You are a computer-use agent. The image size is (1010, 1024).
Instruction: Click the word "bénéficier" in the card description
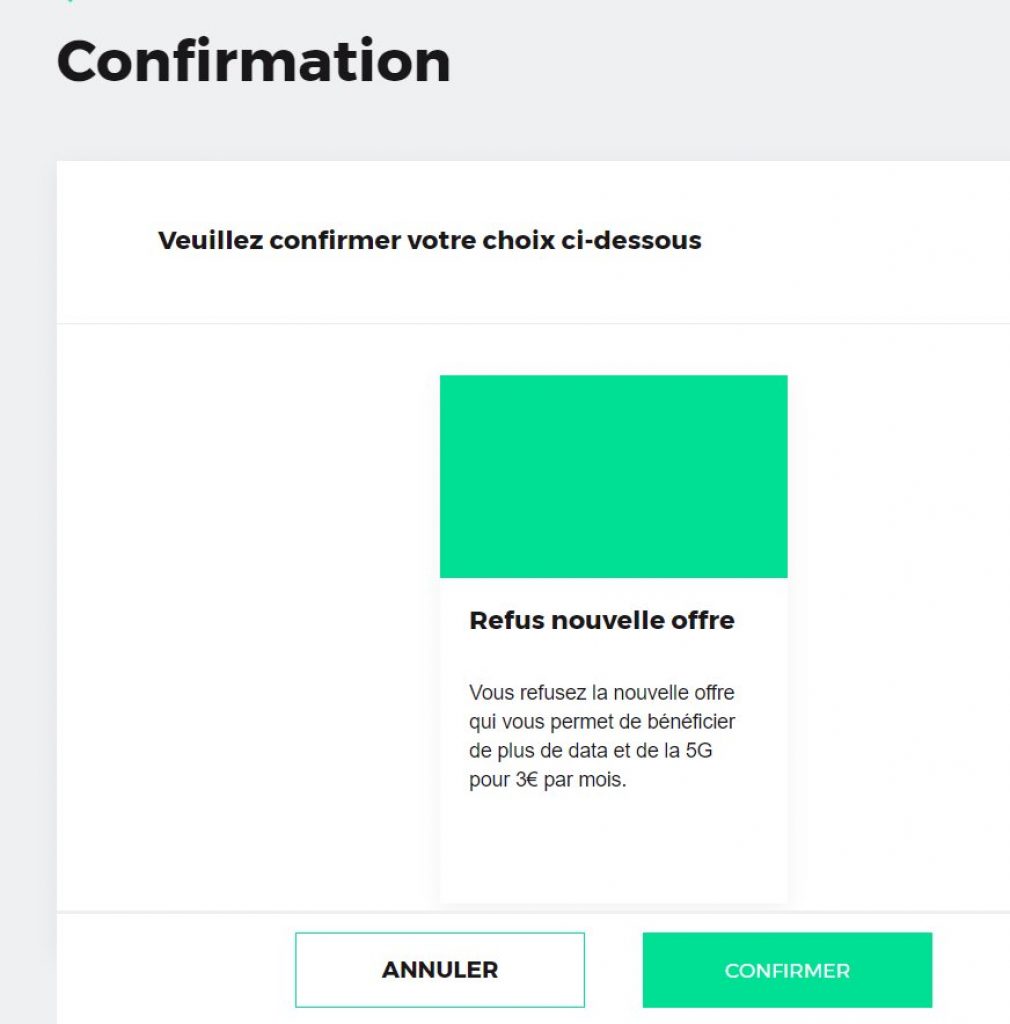[691, 722]
